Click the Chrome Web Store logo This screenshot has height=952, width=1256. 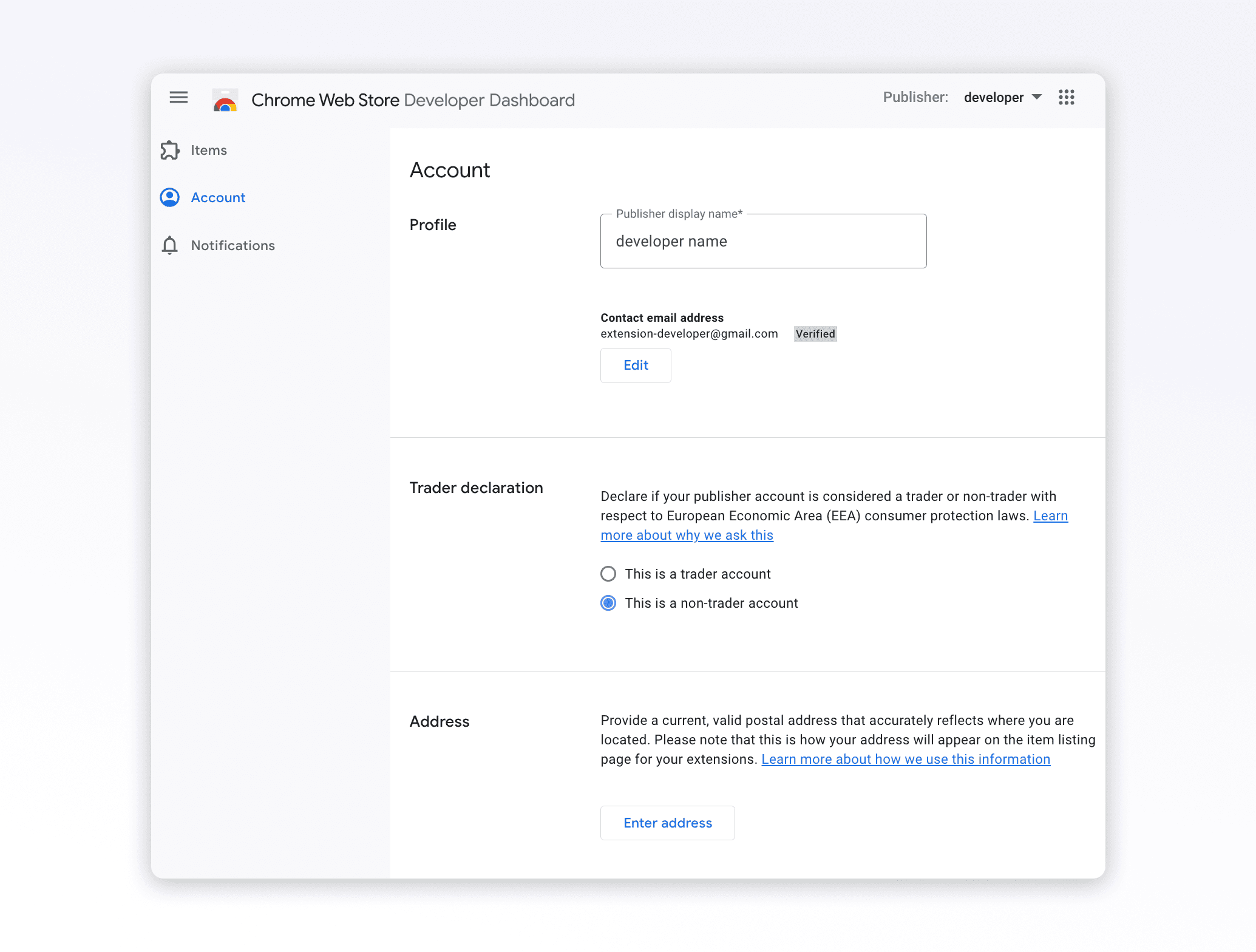[225, 100]
